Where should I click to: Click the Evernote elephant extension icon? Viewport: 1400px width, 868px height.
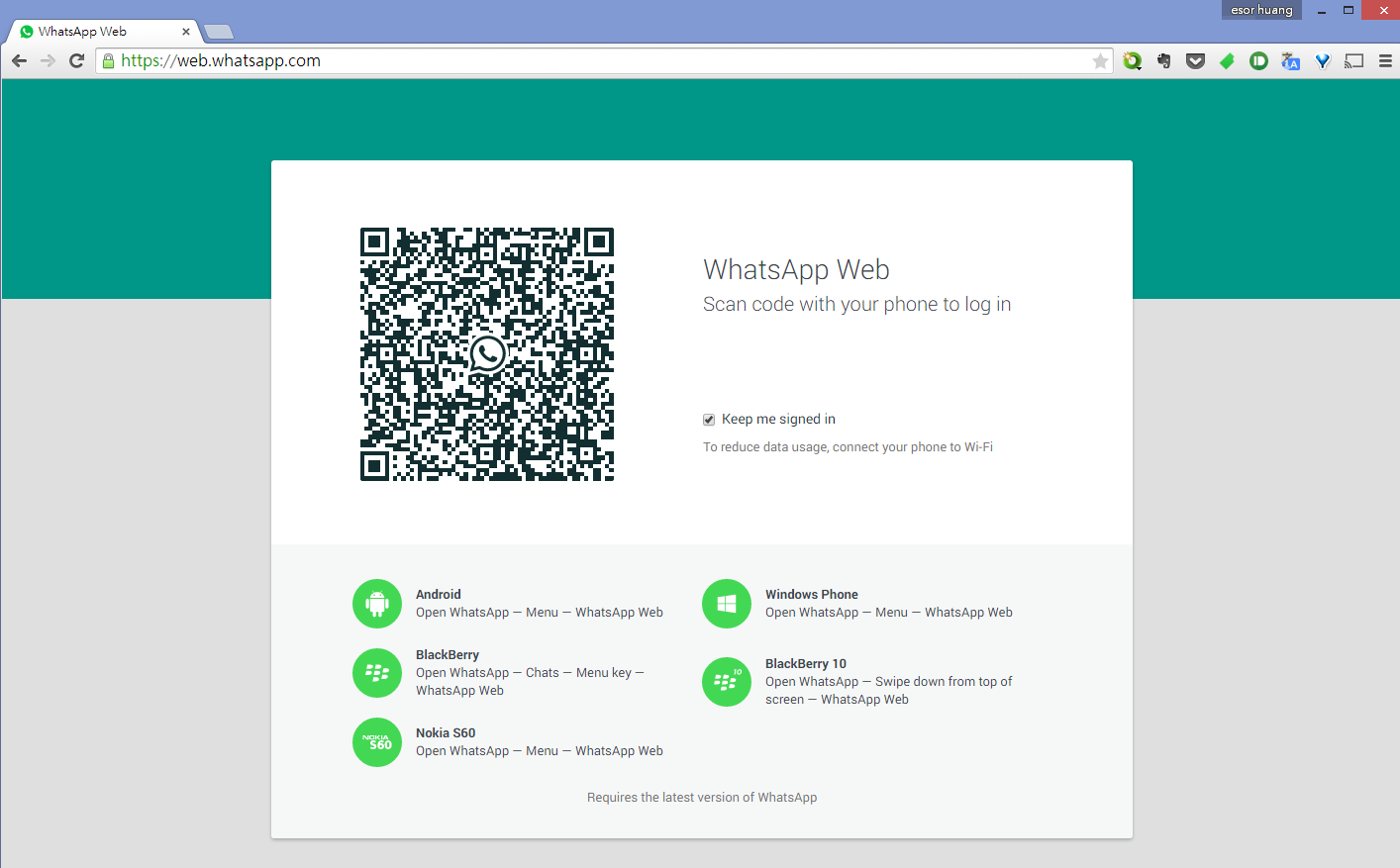(x=1164, y=61)
